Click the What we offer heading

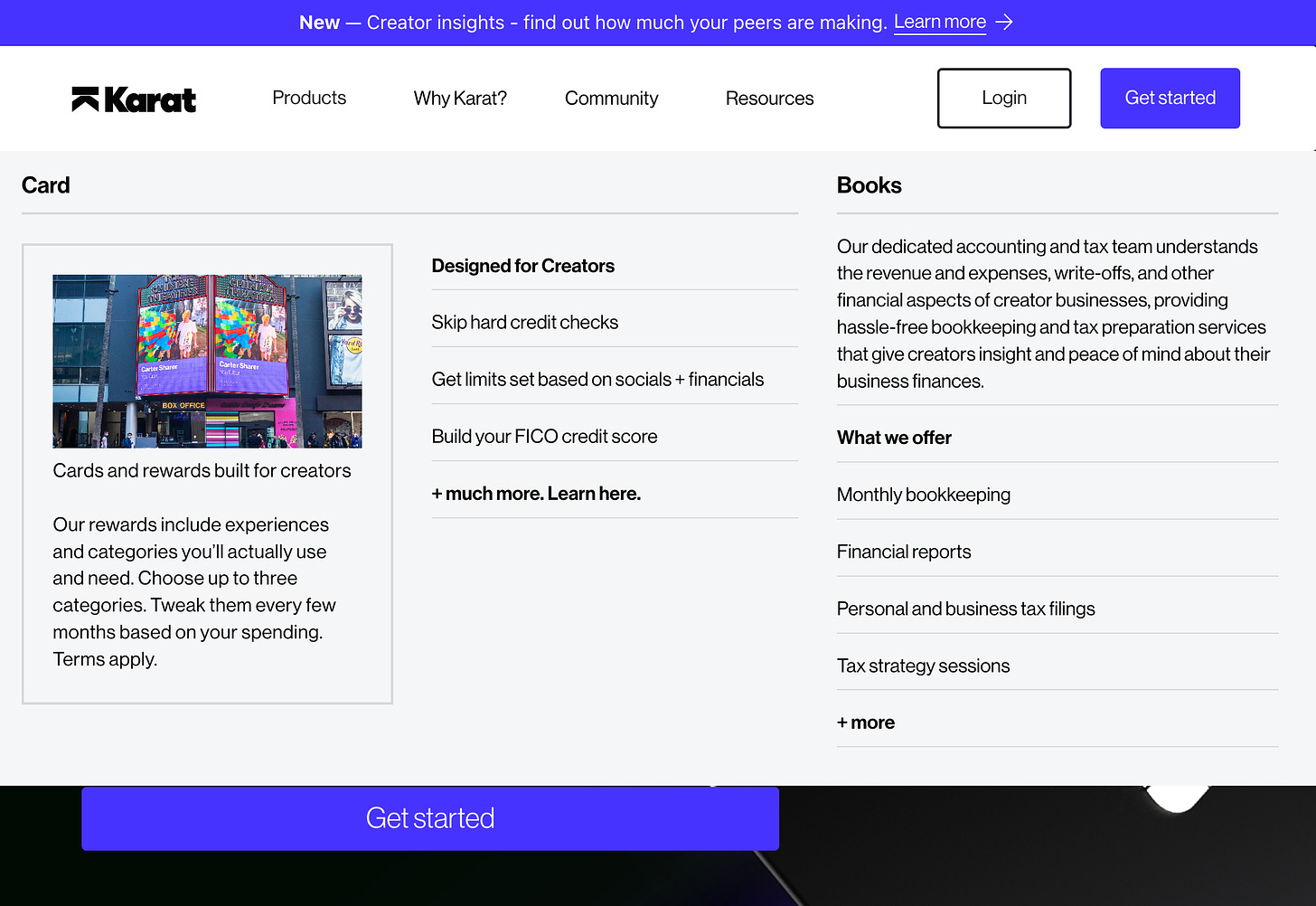click(894, 438)
